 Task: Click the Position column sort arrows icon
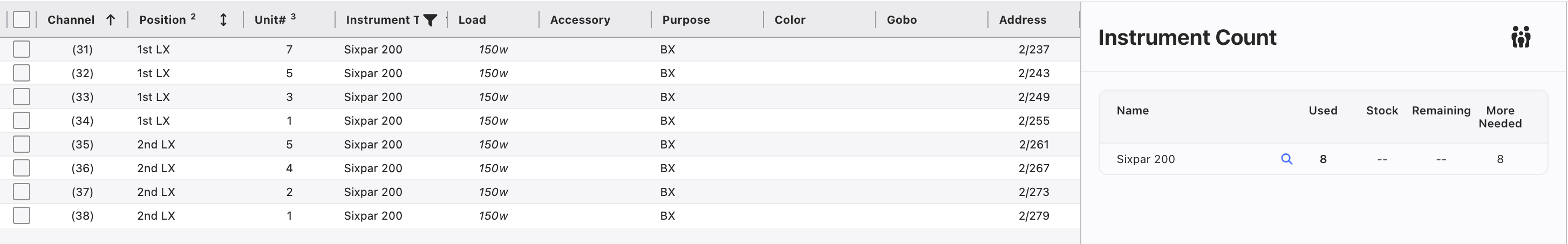[x=223, y=20]
